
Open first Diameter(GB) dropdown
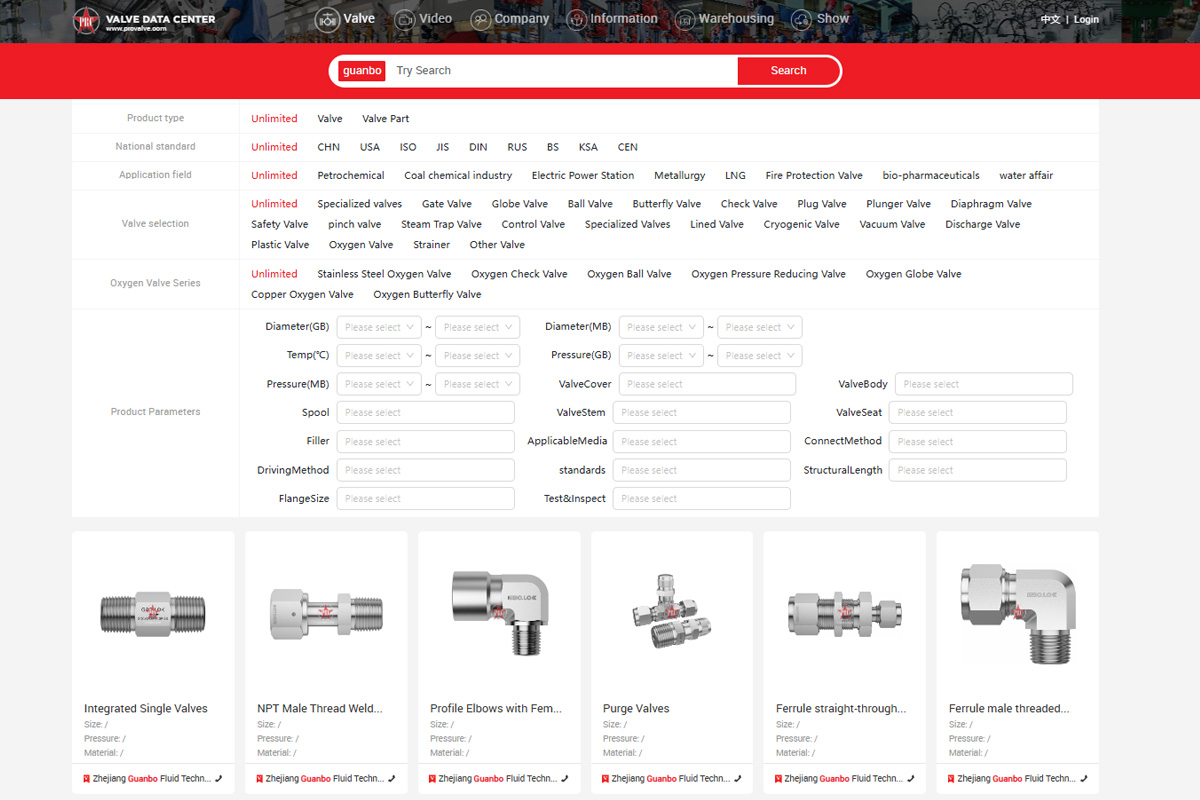pyautogui.click(x=378, y=327)
